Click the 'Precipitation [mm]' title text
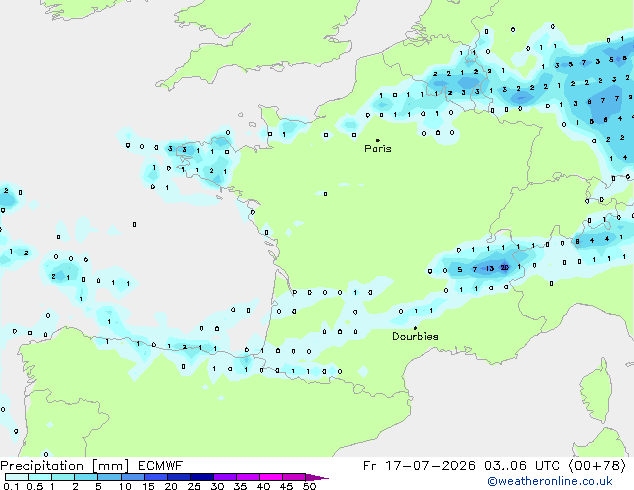Screen dimensions: 634x490 65,466
